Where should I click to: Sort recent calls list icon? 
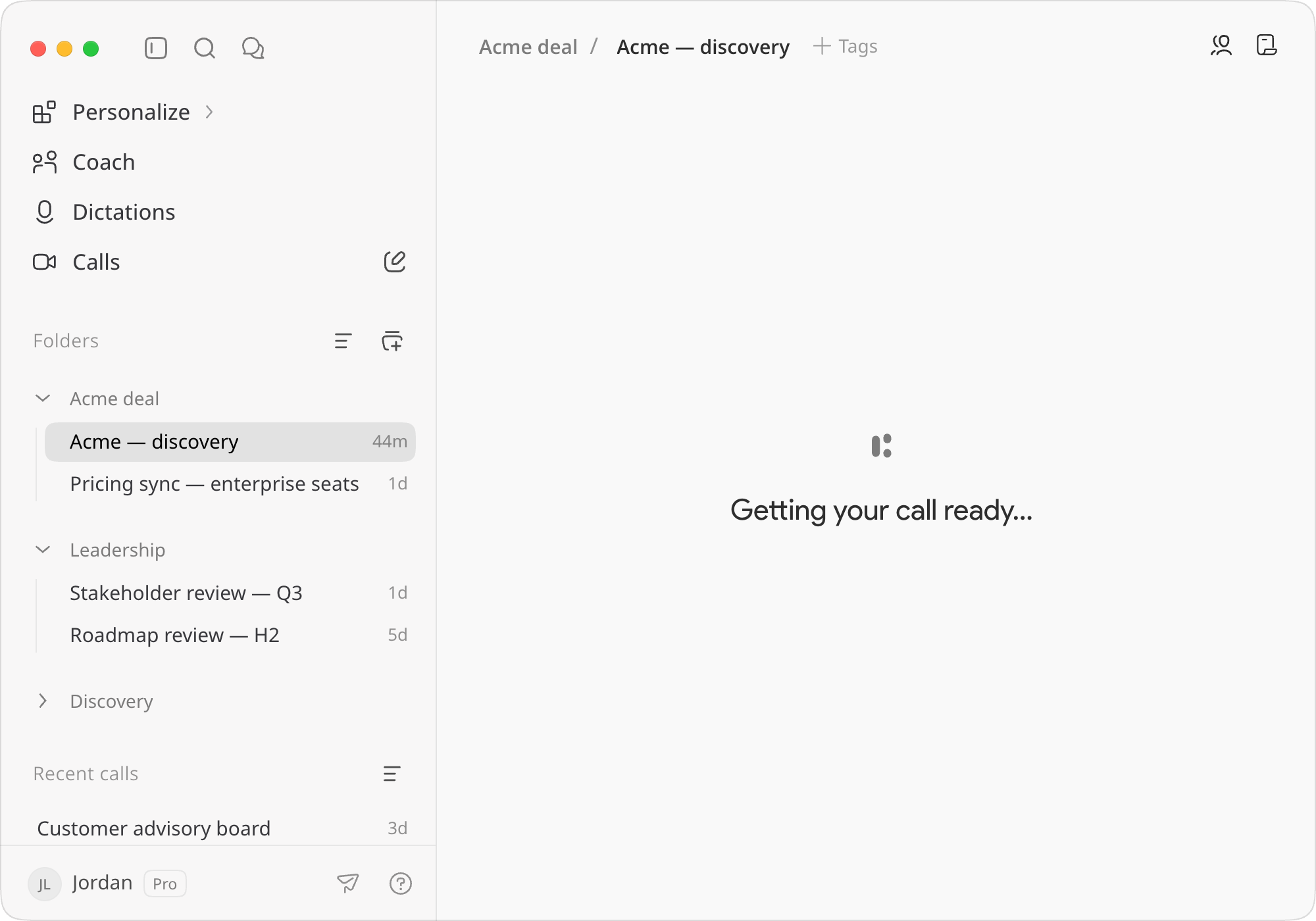pyautogui.click(x=392, y=774)
